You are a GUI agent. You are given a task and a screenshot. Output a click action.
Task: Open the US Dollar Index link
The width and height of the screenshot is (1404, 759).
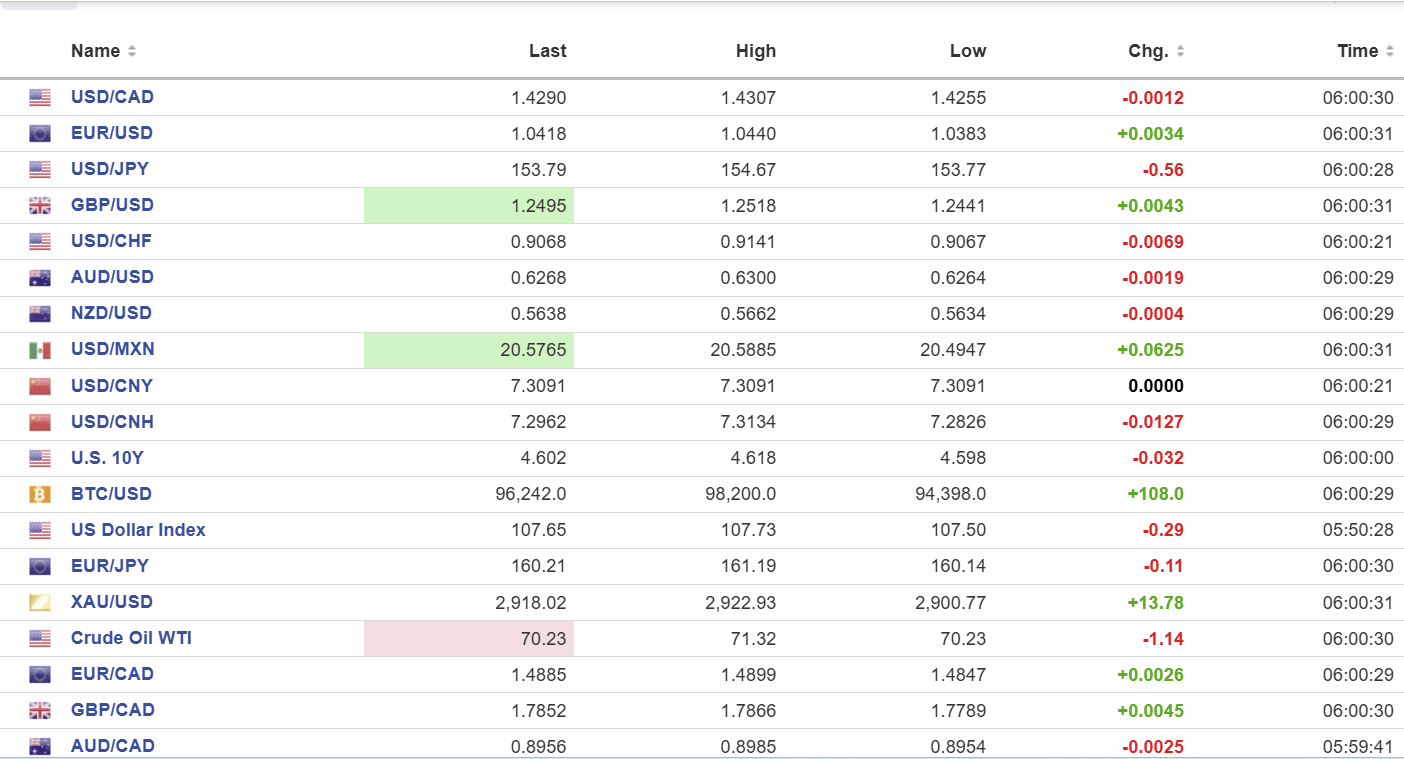[x=138, y=530]
